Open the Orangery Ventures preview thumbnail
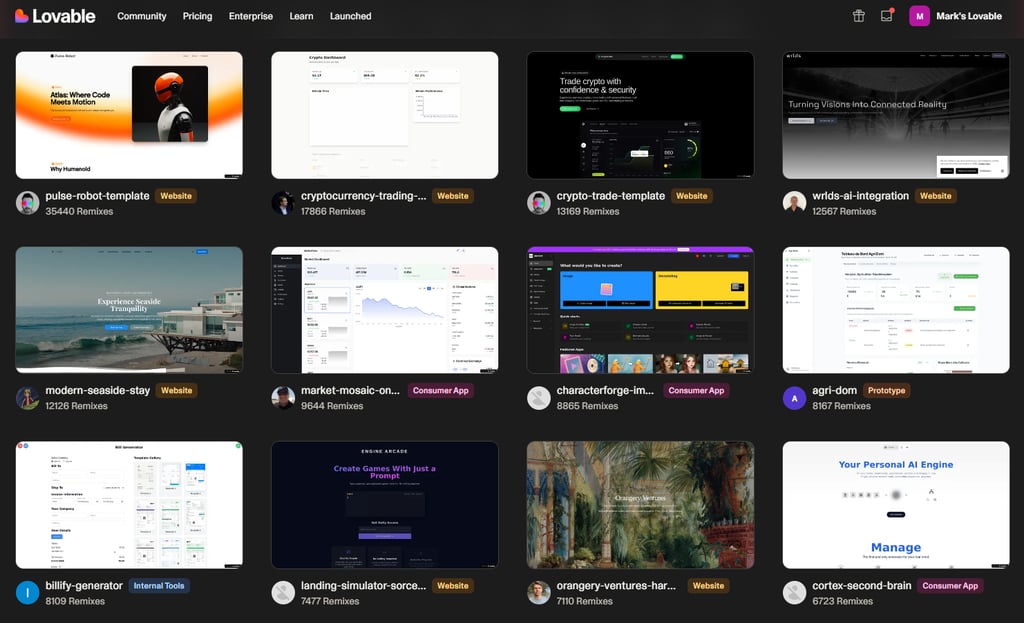 click(641, 505)
